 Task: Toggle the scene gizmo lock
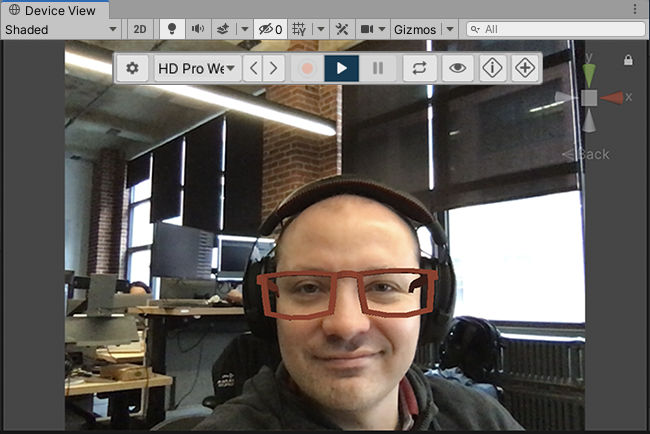point(628,60)
